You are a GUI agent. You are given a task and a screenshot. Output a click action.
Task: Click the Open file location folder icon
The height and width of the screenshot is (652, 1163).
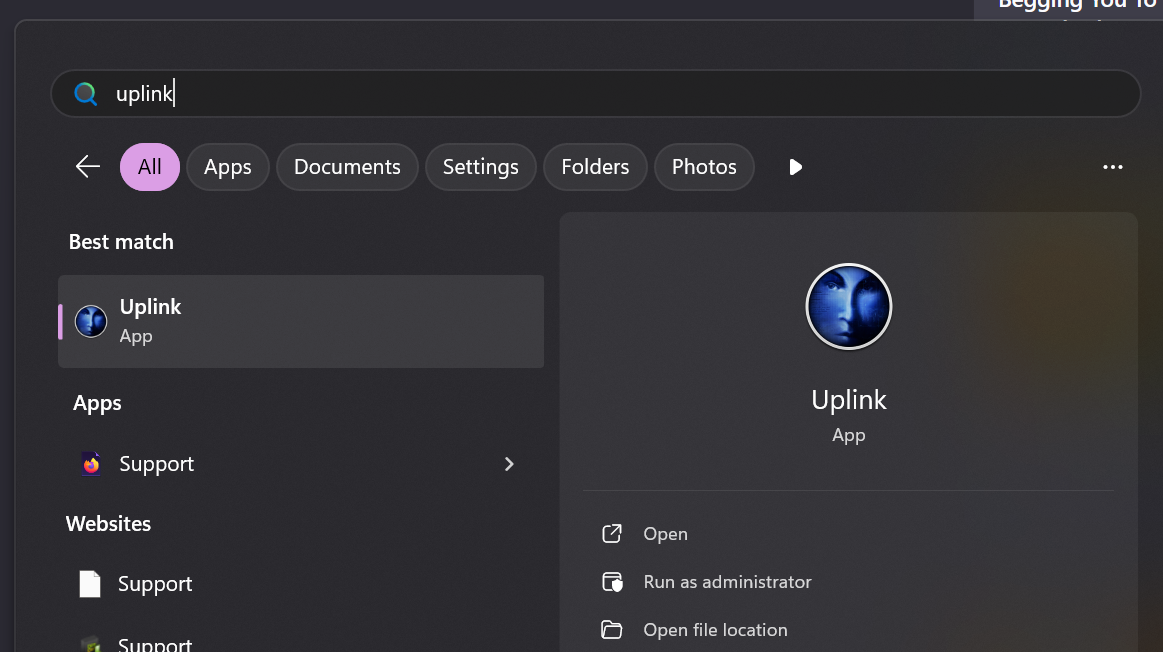(612, 630)
